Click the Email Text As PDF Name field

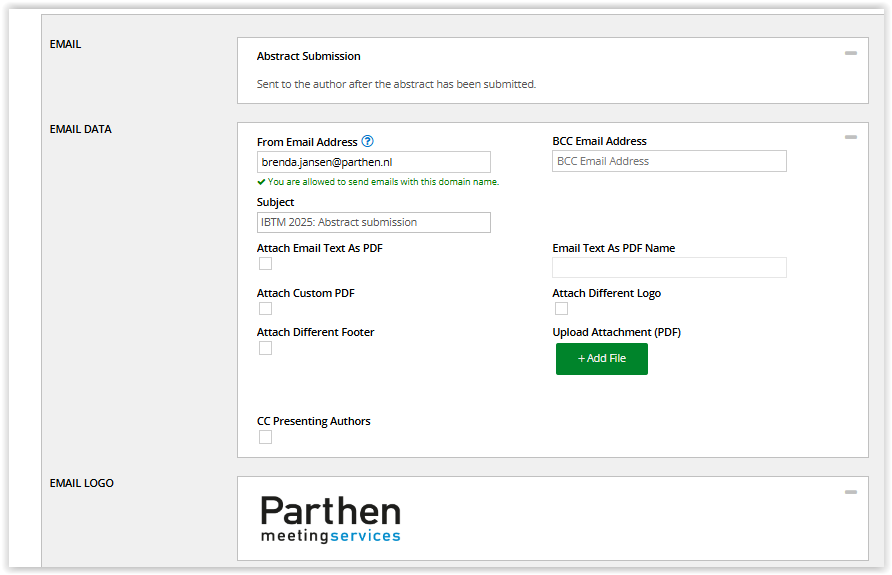tap(669, 267)
